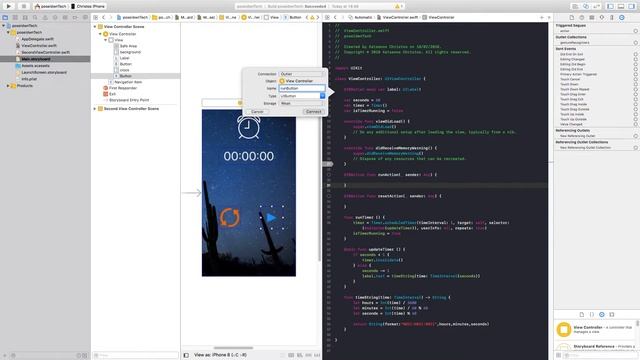Toggle the utilities panel visibility
This screenshot has width=640, height=360.
(631, 6)
